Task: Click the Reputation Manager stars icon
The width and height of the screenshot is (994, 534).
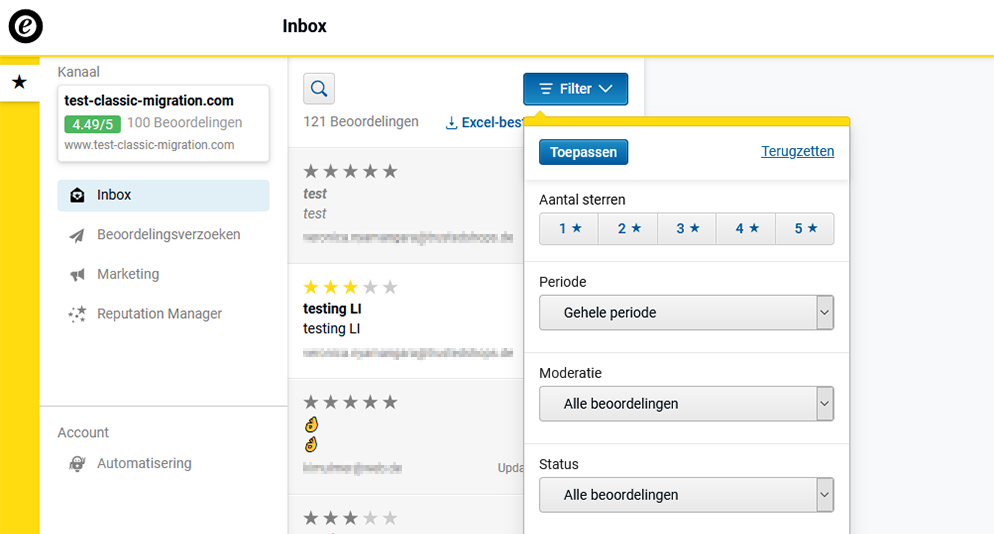Action: tap(77, 314)
